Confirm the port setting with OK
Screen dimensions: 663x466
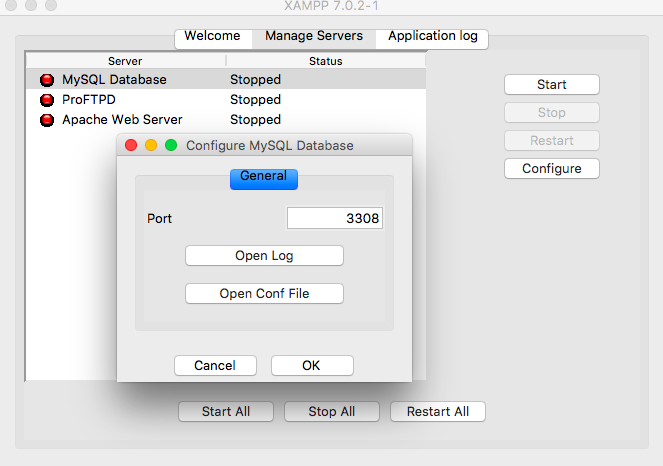pyautogui.click(x=312, y=365)
